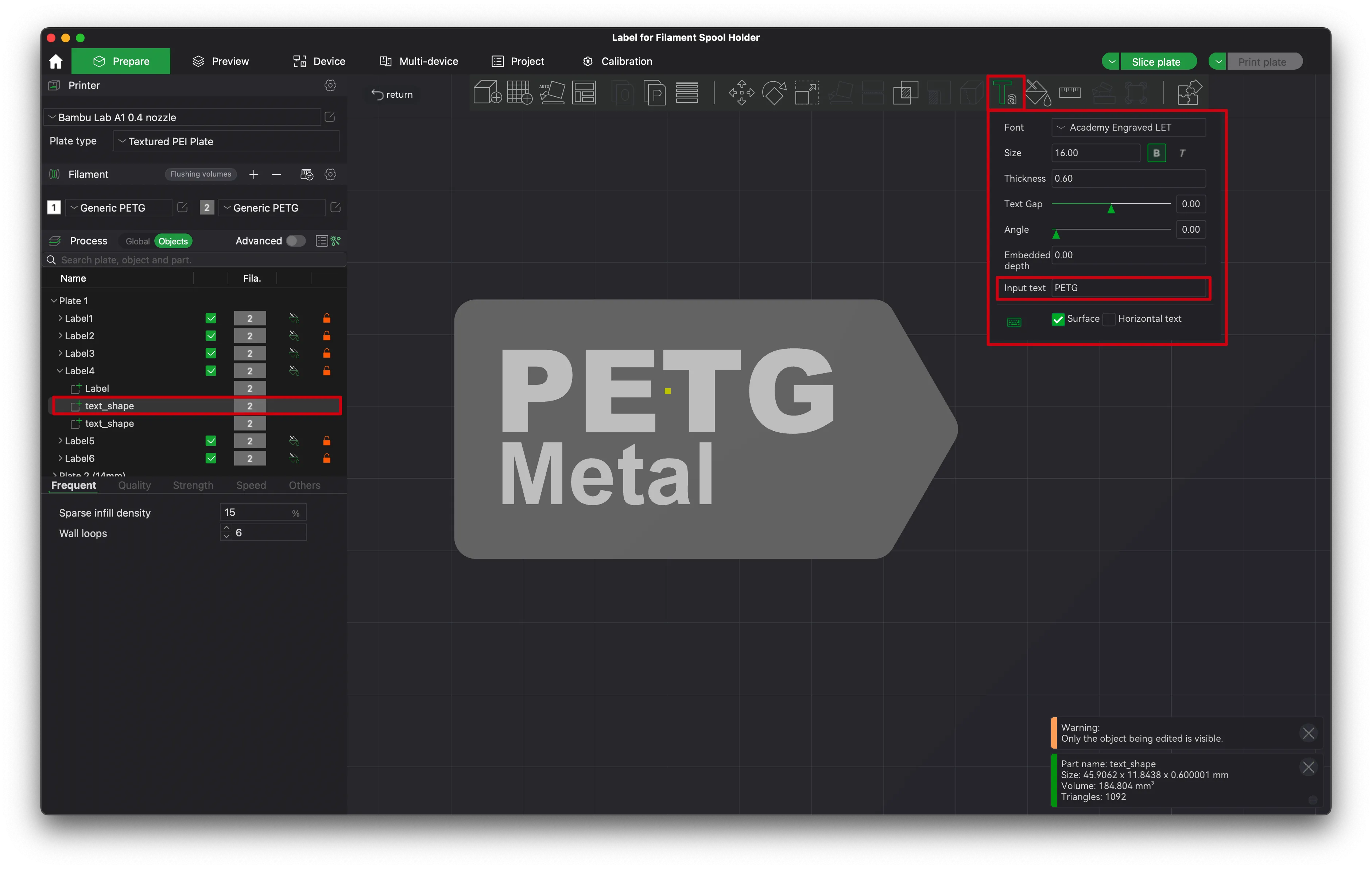The width and height of the screenshot is (1372, 869).
Task: Uncheck the Label1 printable checkbox
Action: tap(211, 318)
